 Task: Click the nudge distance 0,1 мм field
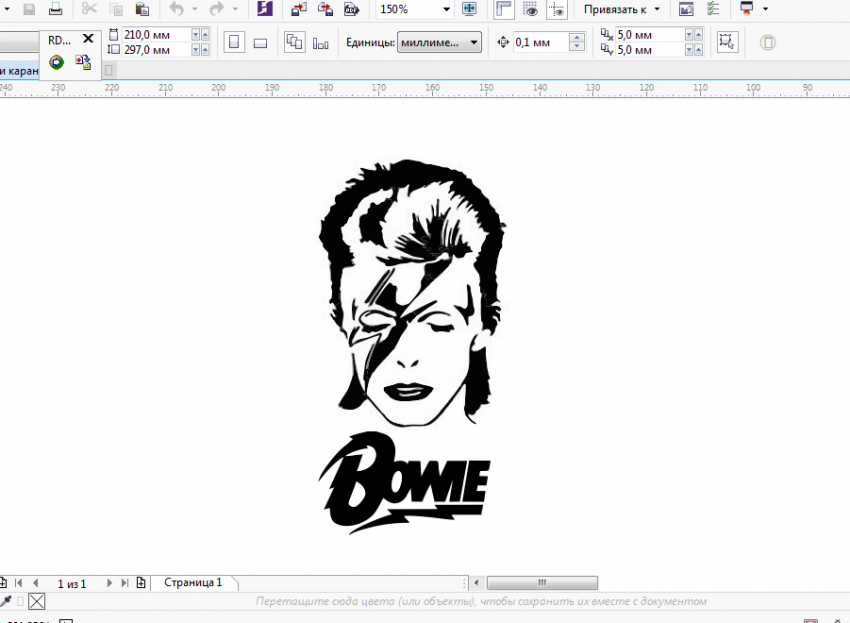click(539, 43)
